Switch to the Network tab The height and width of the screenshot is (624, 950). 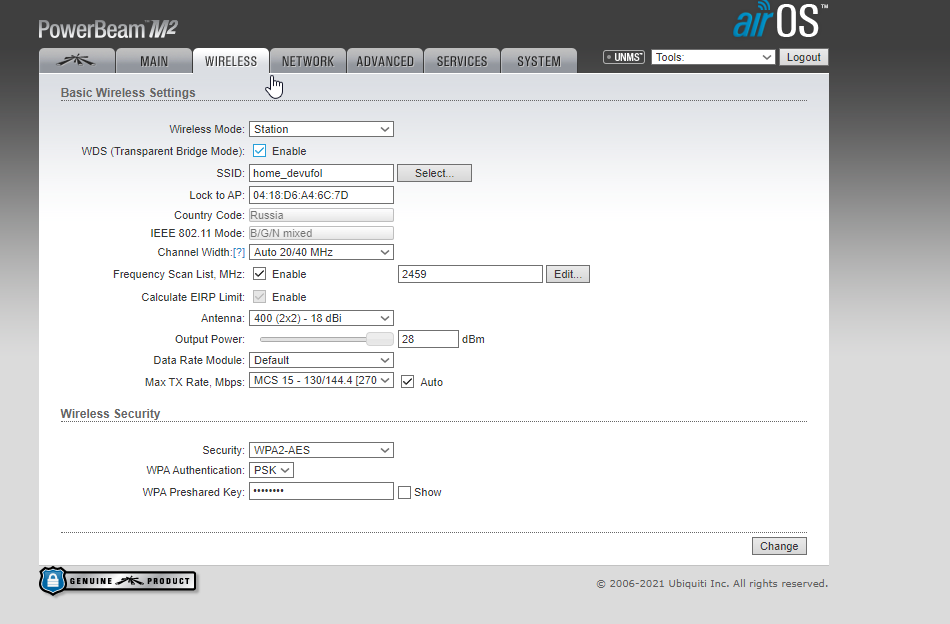pos(308,61)
